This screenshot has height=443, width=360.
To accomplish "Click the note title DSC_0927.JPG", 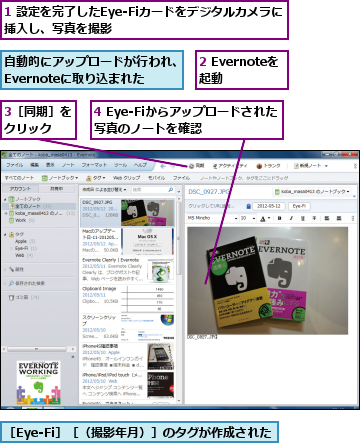I will tap(209, 192).
